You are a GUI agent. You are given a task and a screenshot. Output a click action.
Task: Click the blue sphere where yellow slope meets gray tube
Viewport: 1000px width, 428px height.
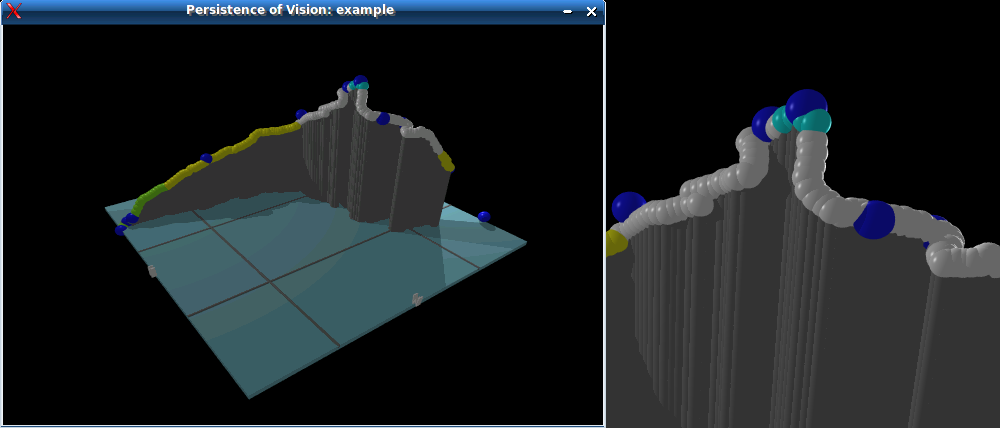click(301, 115)
